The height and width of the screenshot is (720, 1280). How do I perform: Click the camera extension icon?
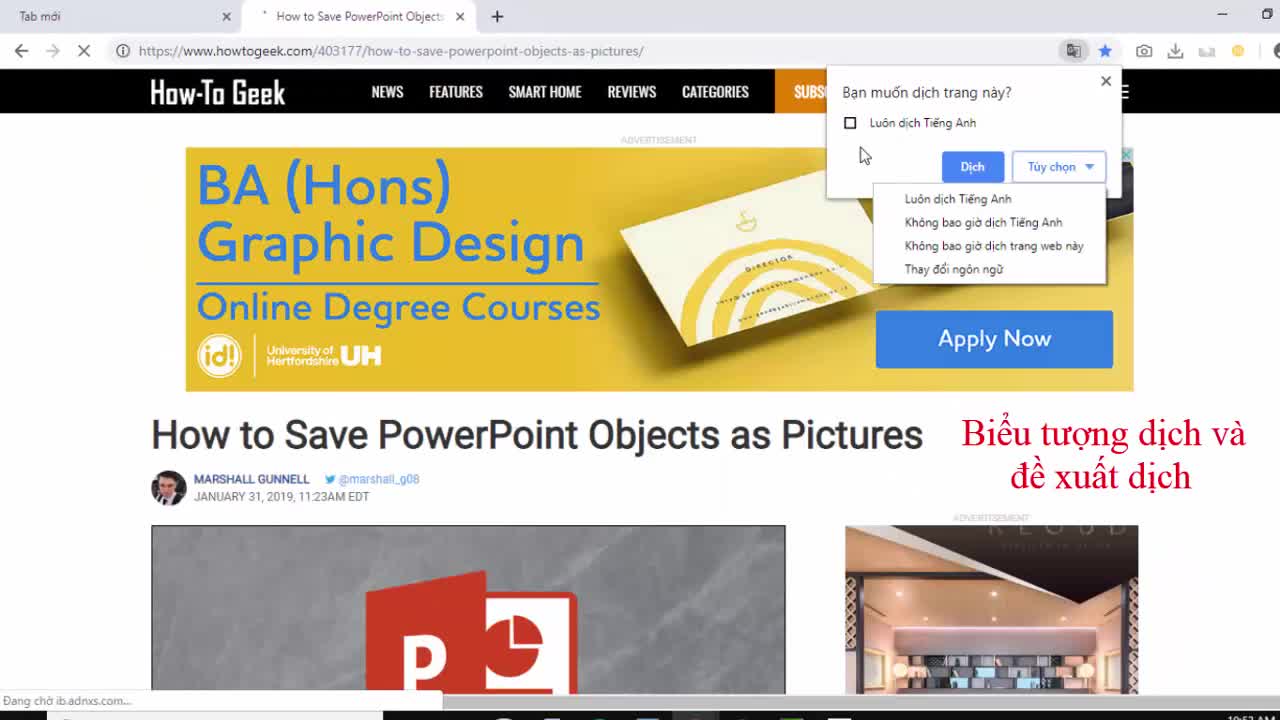click(1144, 51)
